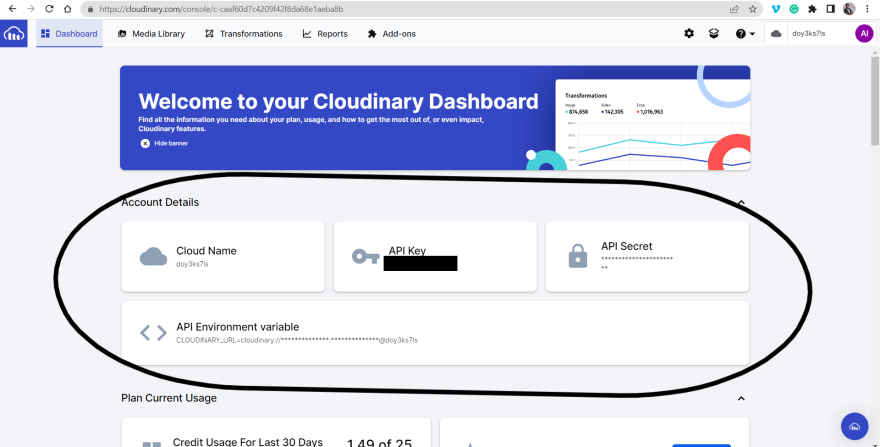
Task: Click the Cloud Name card label
Action: (x=206, y=251)
